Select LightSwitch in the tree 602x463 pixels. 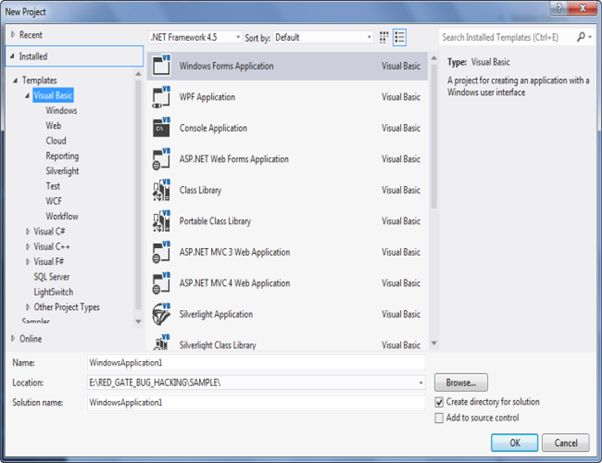click(x=53, y=292)
